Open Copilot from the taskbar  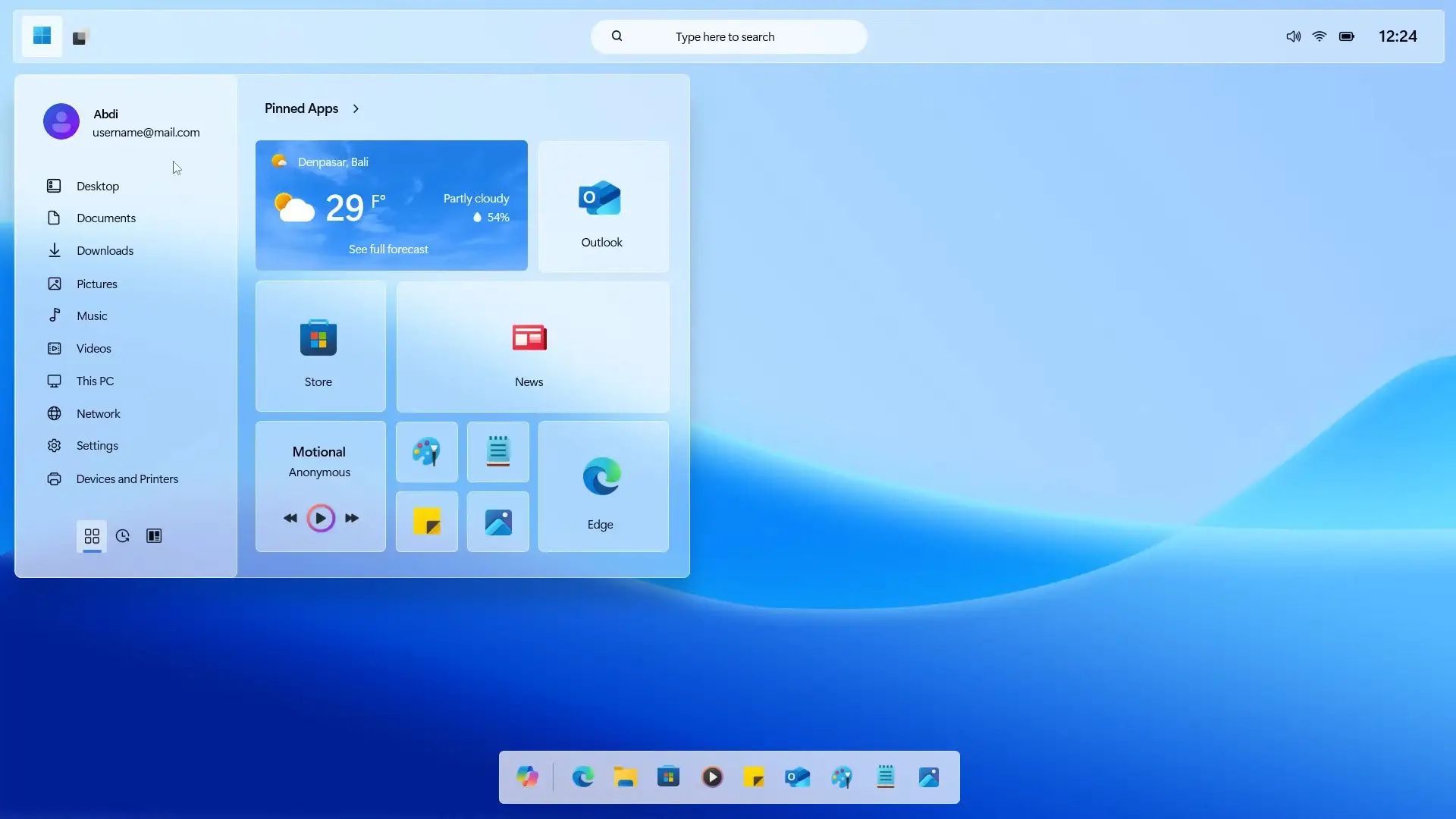(x=528, y=777)
